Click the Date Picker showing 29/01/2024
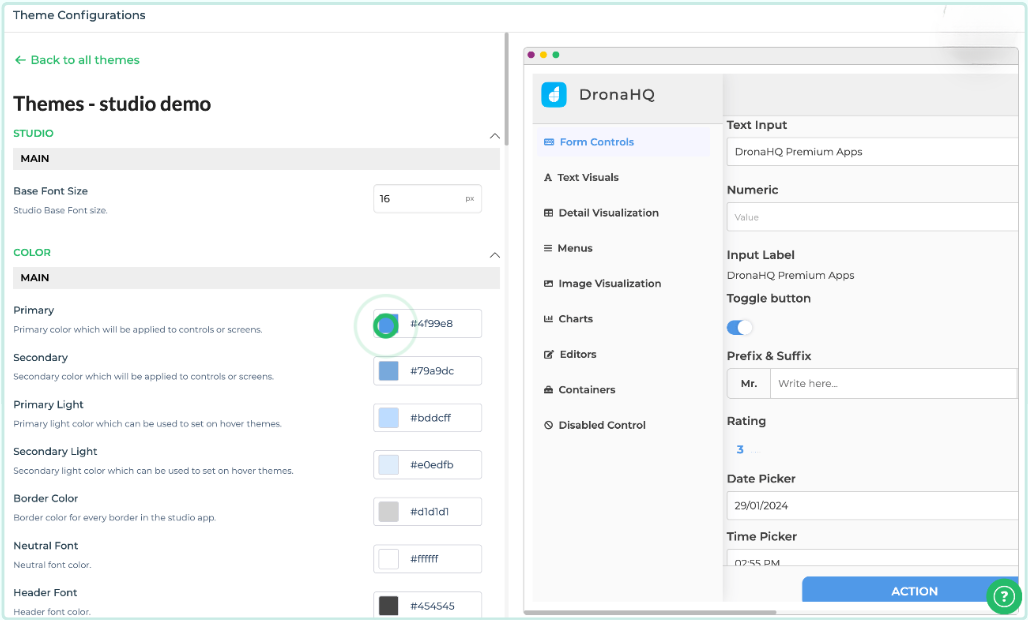1028x620 pixels. (x=871, y=505)
